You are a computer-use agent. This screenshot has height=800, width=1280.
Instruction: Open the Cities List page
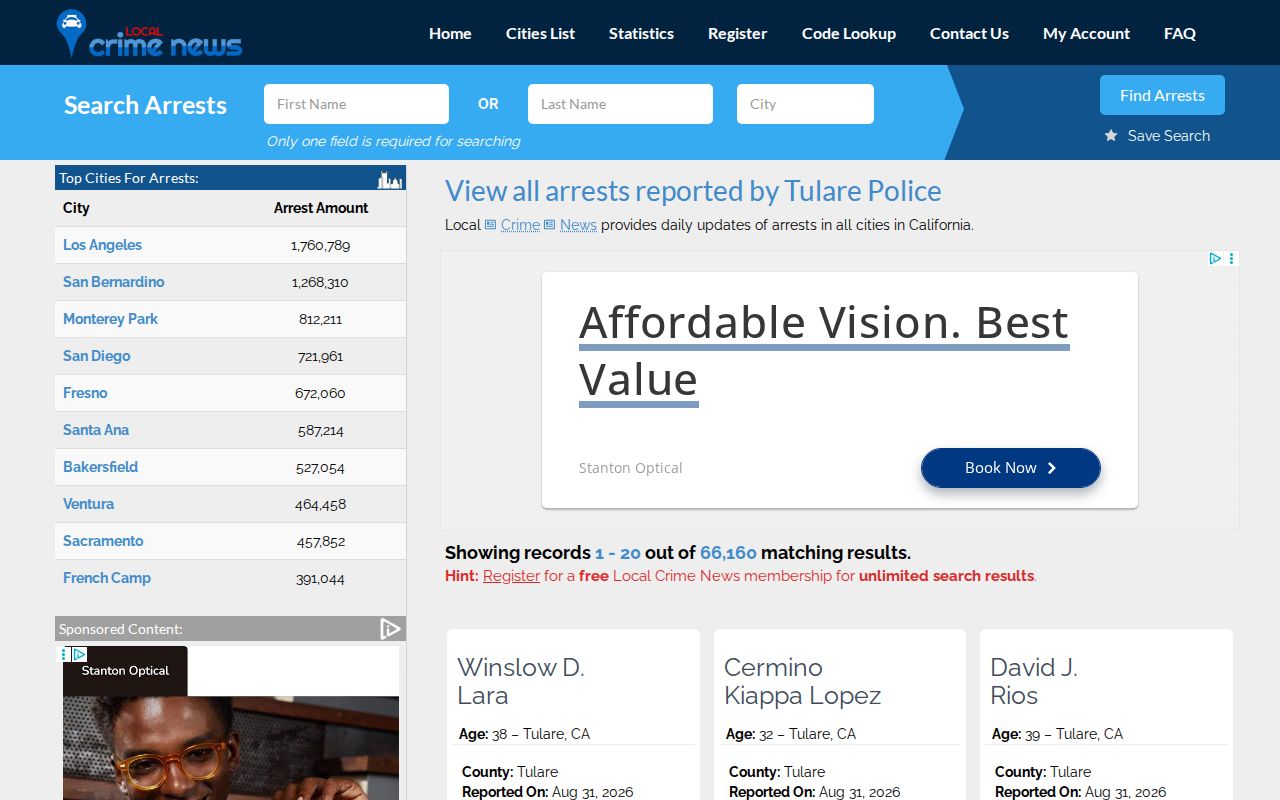coord(540,33)
